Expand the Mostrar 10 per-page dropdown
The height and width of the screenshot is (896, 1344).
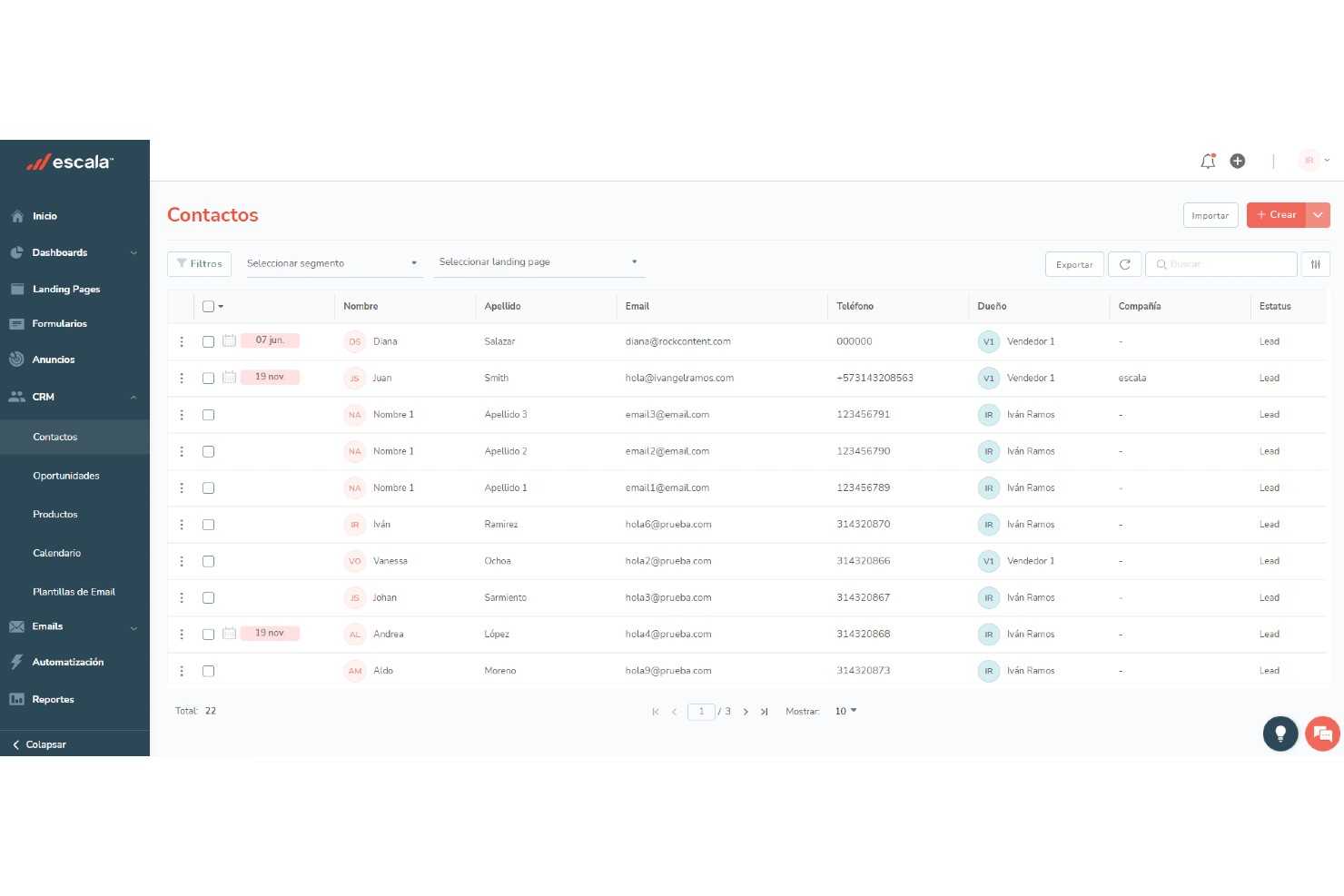844,711
